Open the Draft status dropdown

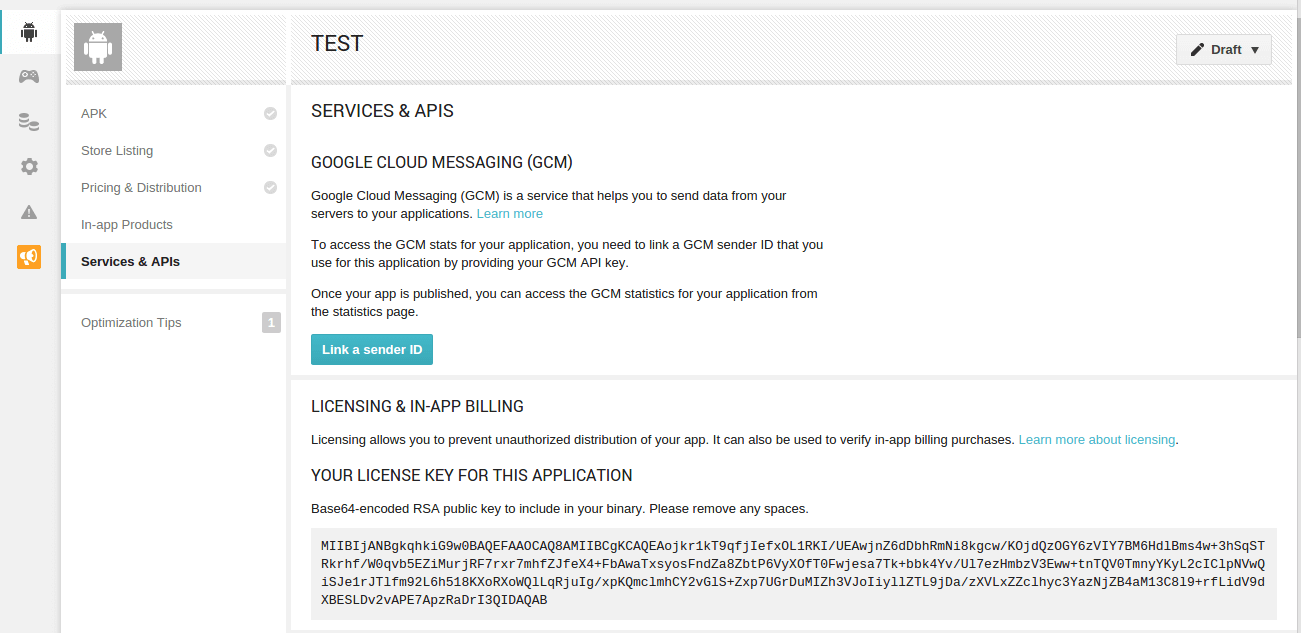pos(1224,50)
